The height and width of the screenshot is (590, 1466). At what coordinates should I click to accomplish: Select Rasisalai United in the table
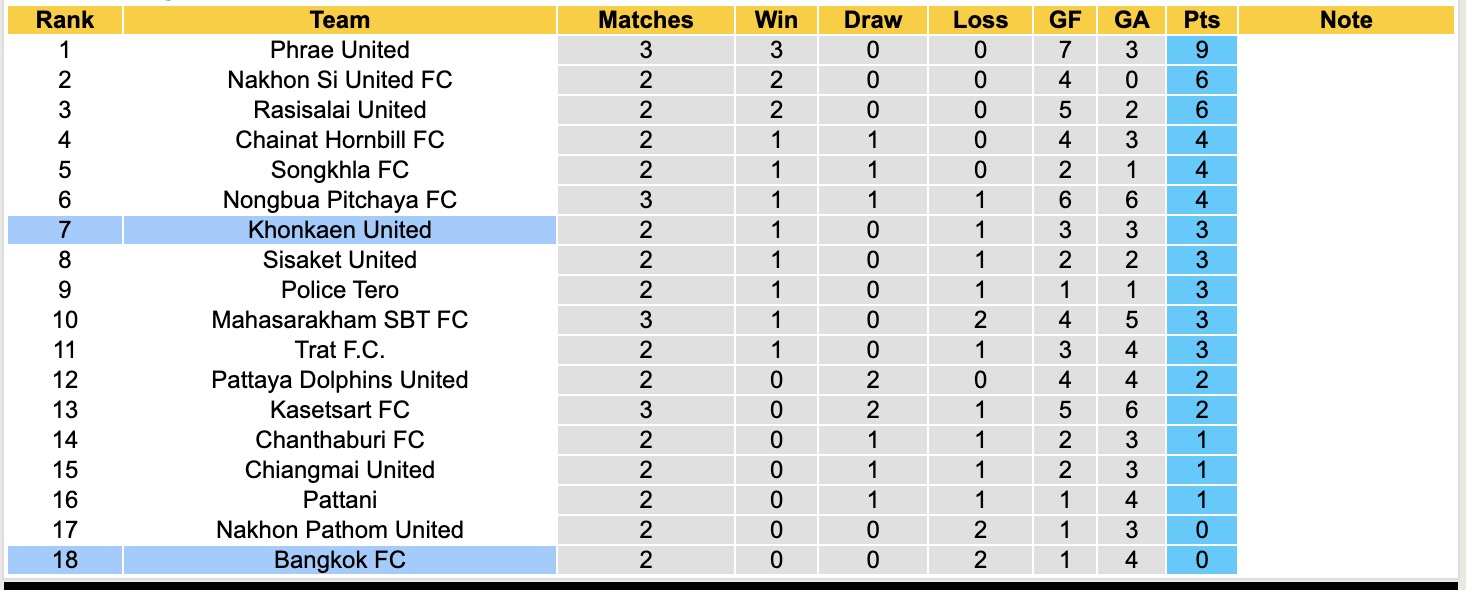pos(340,110)
